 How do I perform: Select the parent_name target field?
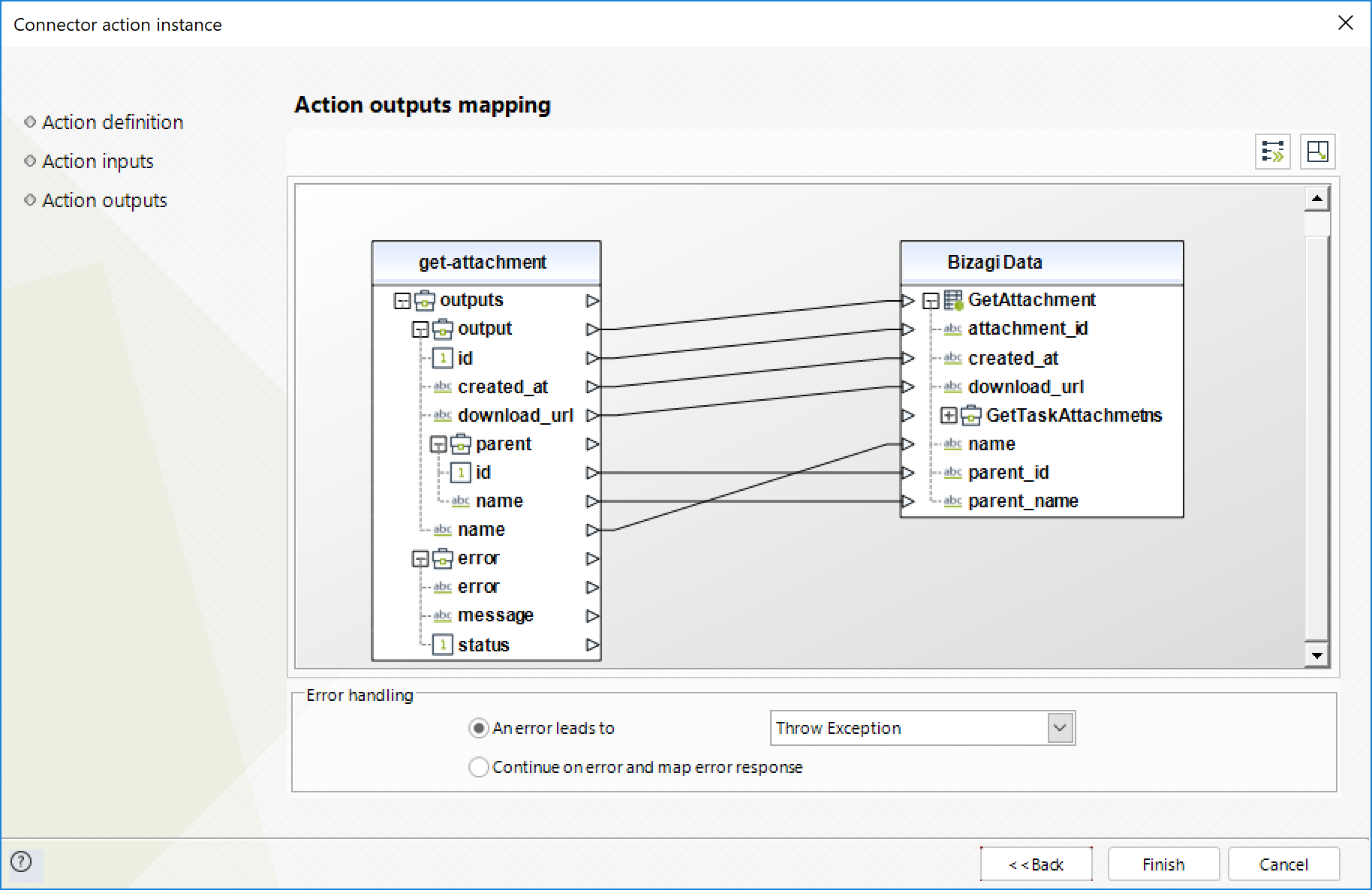1023,501
